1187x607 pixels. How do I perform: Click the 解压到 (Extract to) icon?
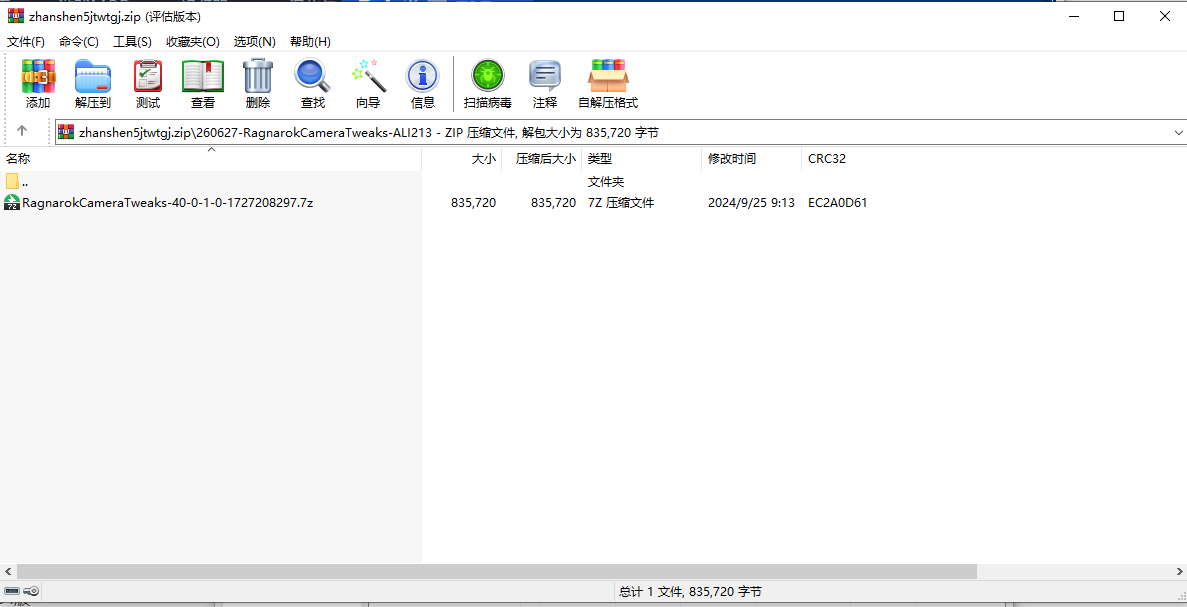[93, 76]
